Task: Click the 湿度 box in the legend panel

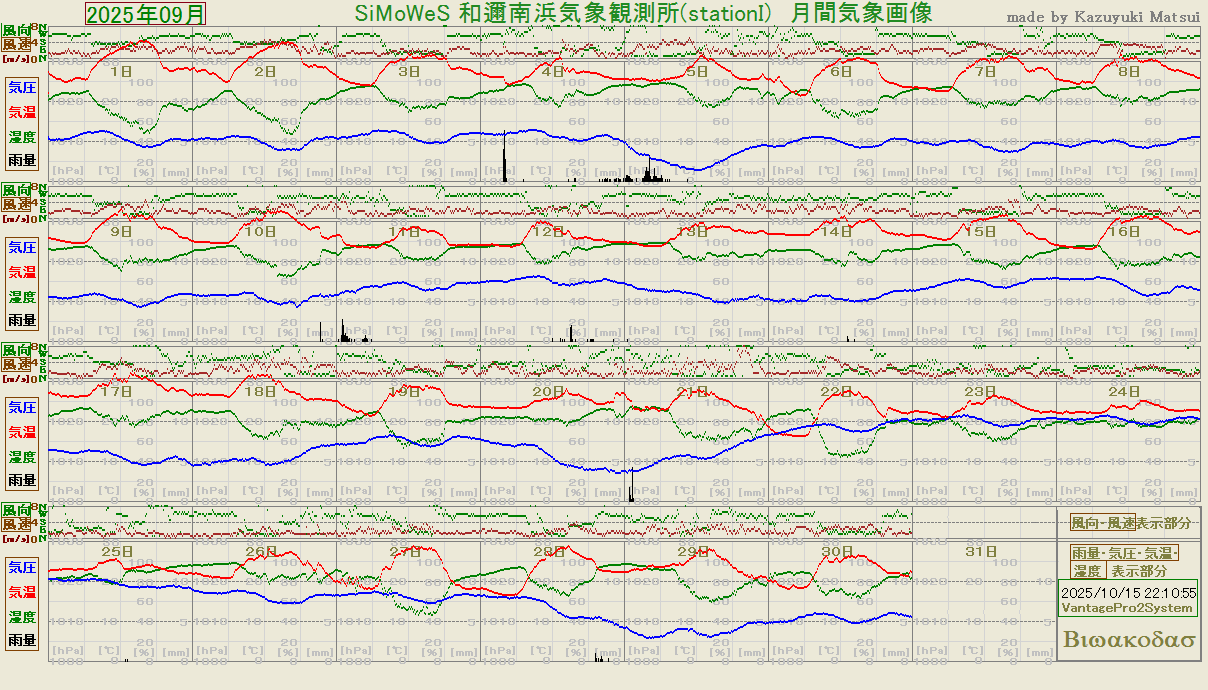Action: pos(1087,571)
